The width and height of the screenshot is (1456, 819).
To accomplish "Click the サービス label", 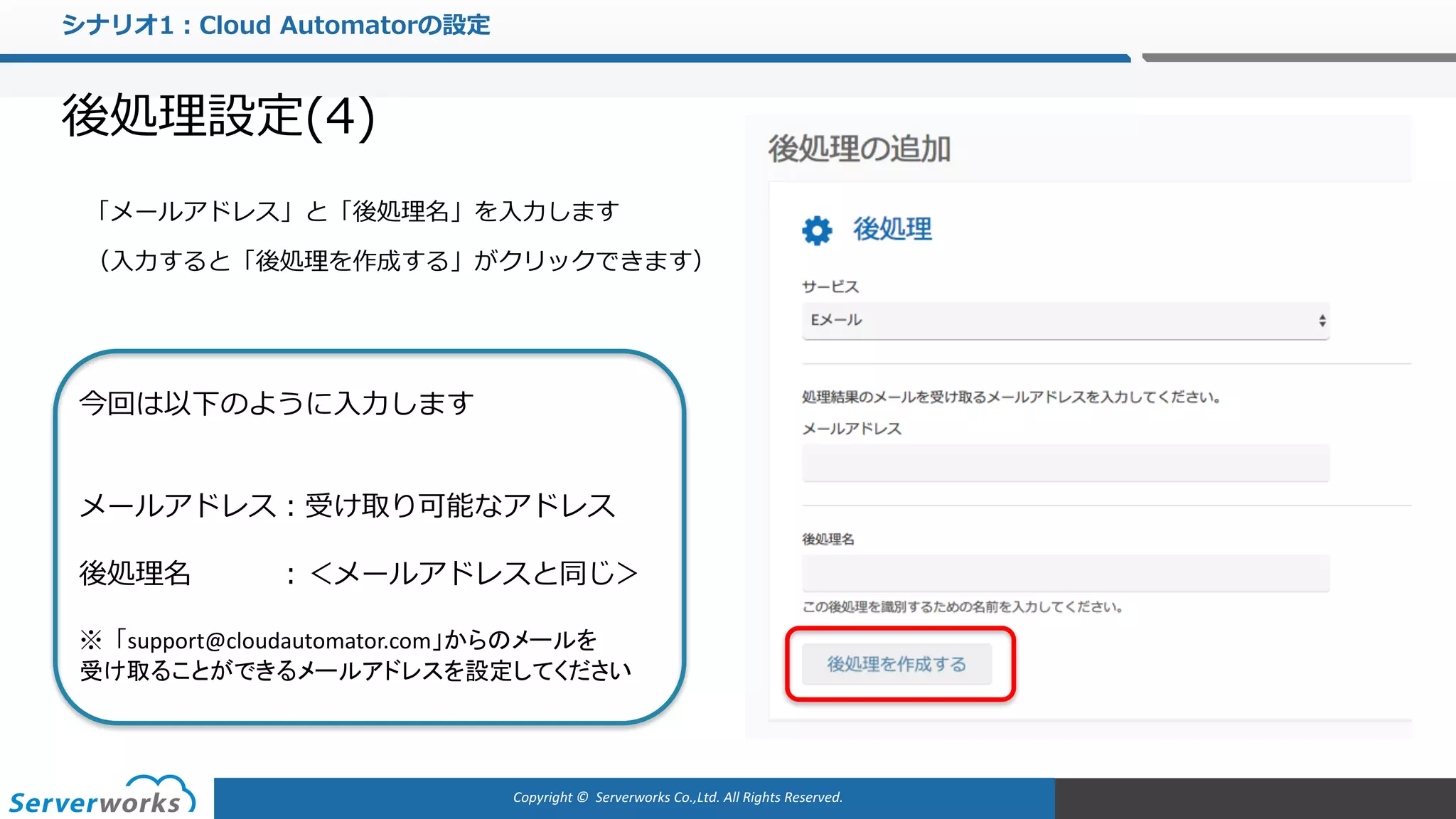I will pos(830,287).
